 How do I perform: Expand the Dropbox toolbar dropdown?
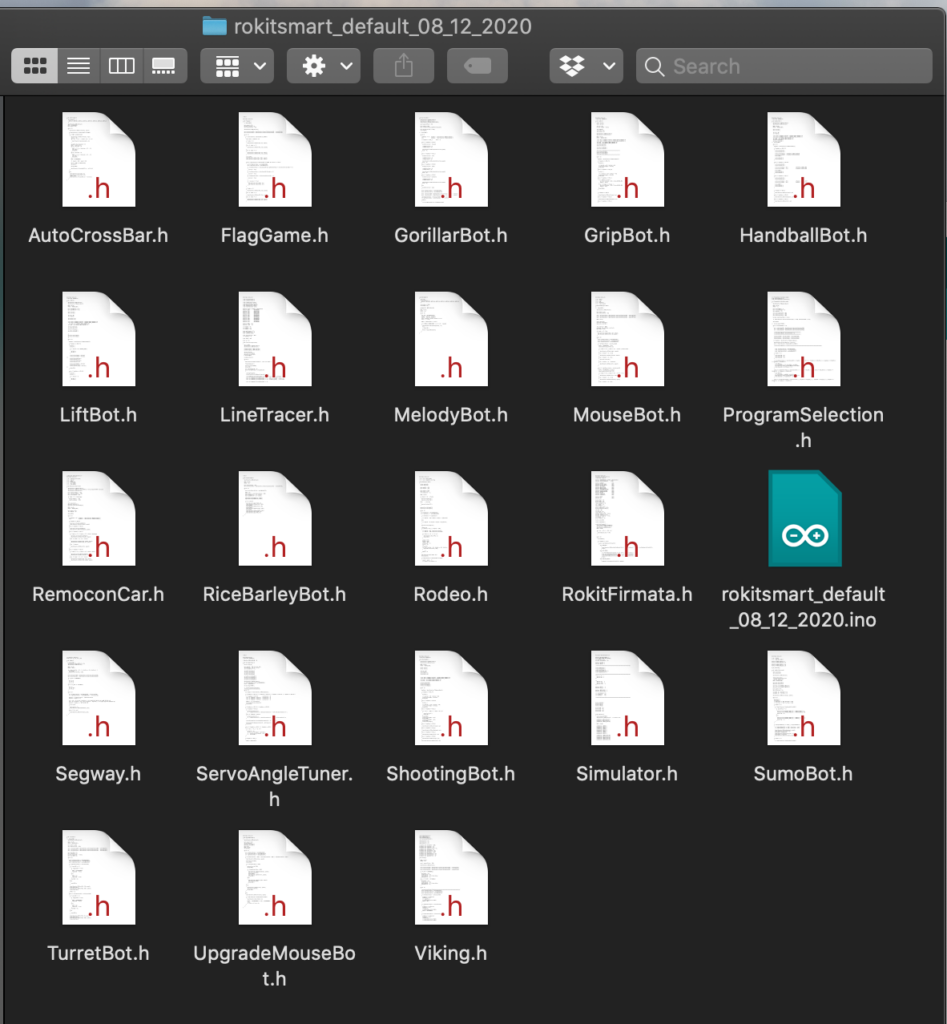tap(586, 66)
